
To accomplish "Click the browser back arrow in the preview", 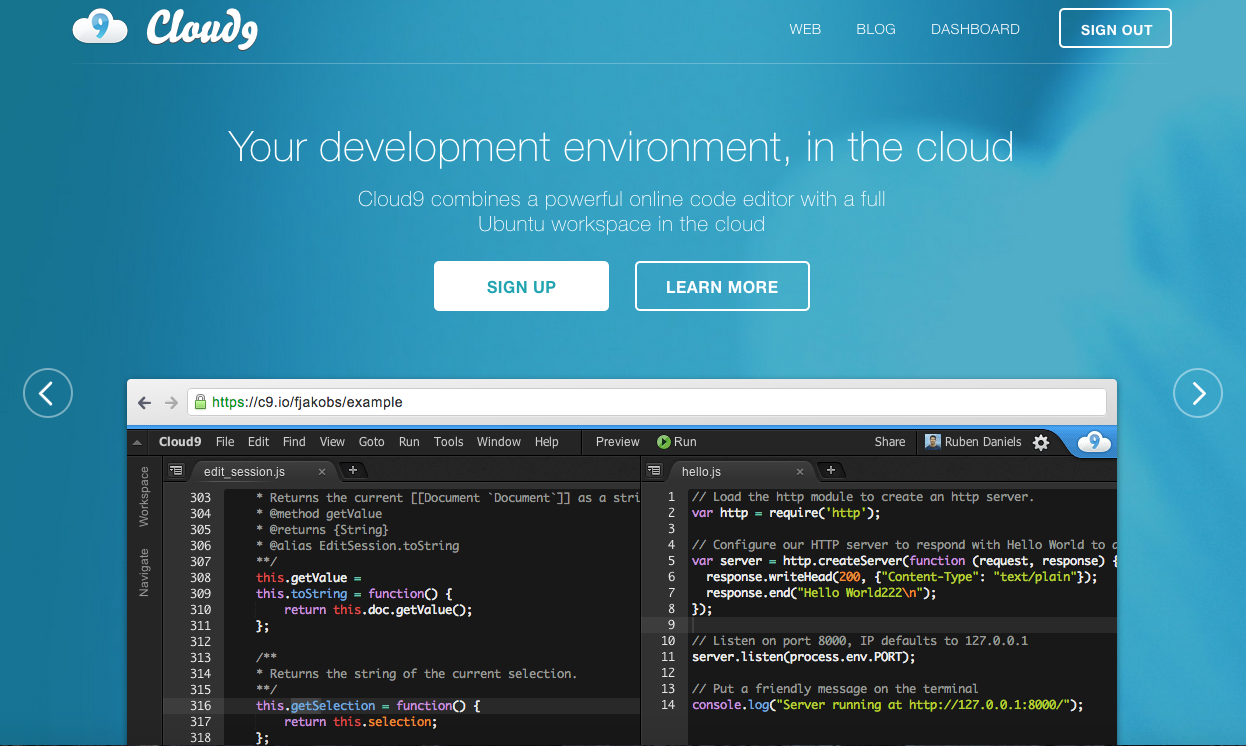I will (145, 402).
